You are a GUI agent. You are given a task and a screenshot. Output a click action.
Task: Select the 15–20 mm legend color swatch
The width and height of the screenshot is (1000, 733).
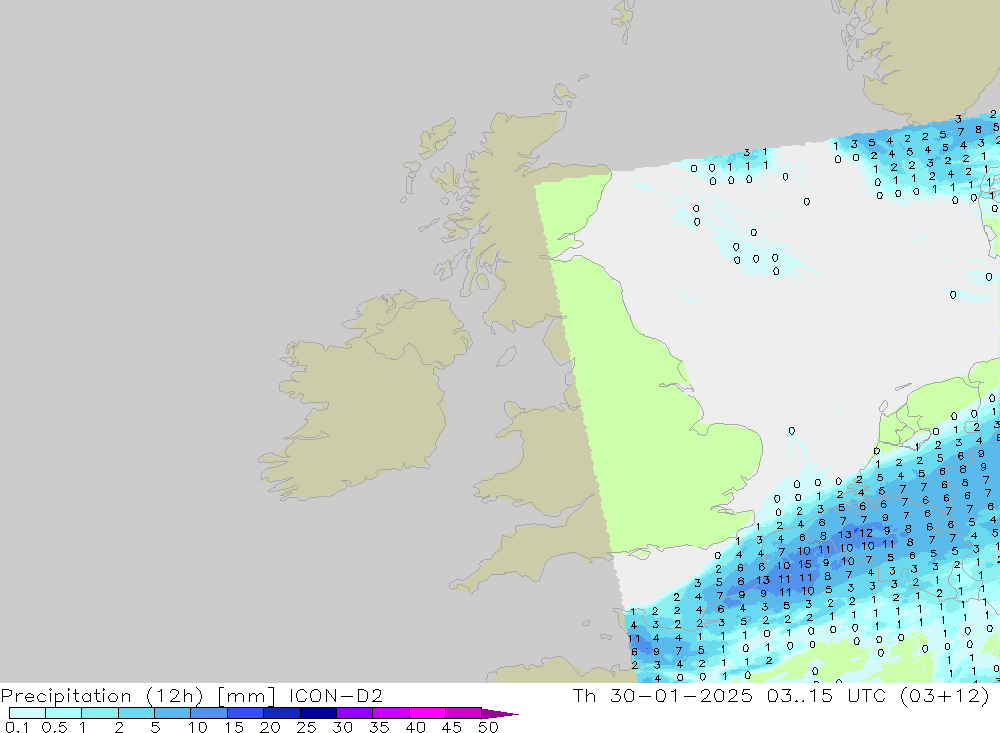tap(246, 713)
